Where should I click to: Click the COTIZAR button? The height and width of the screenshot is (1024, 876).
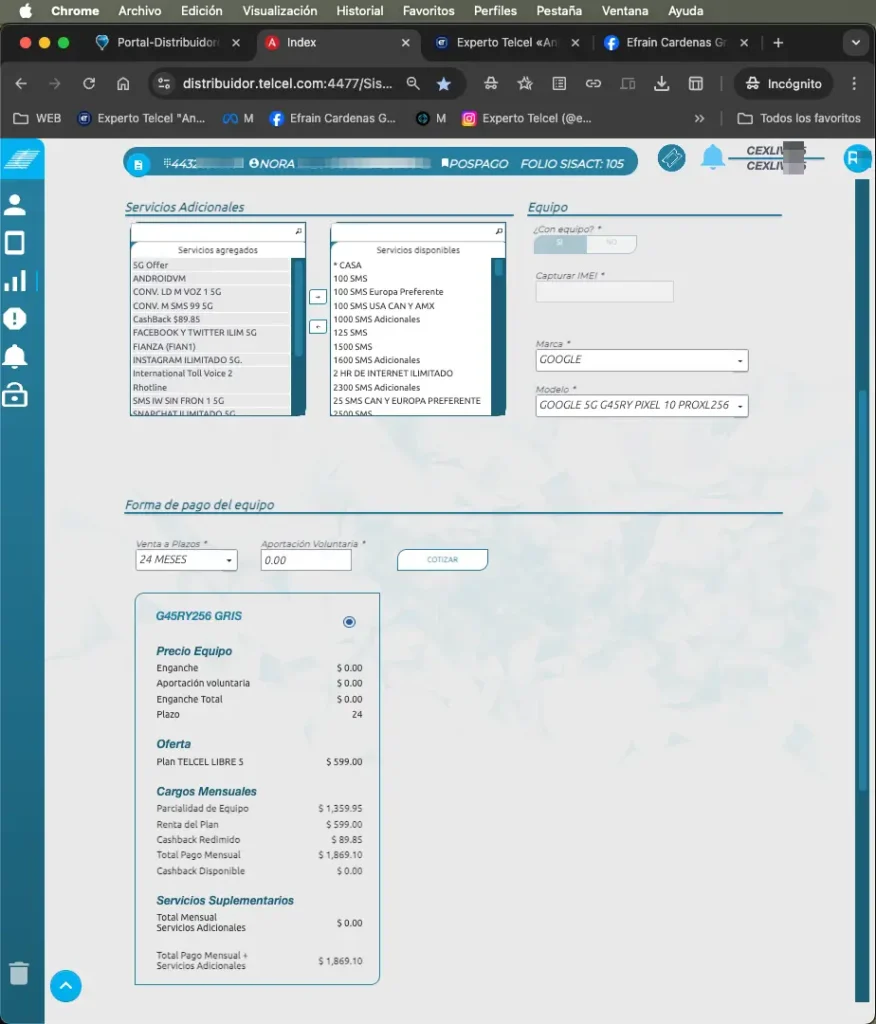[442, 560]
